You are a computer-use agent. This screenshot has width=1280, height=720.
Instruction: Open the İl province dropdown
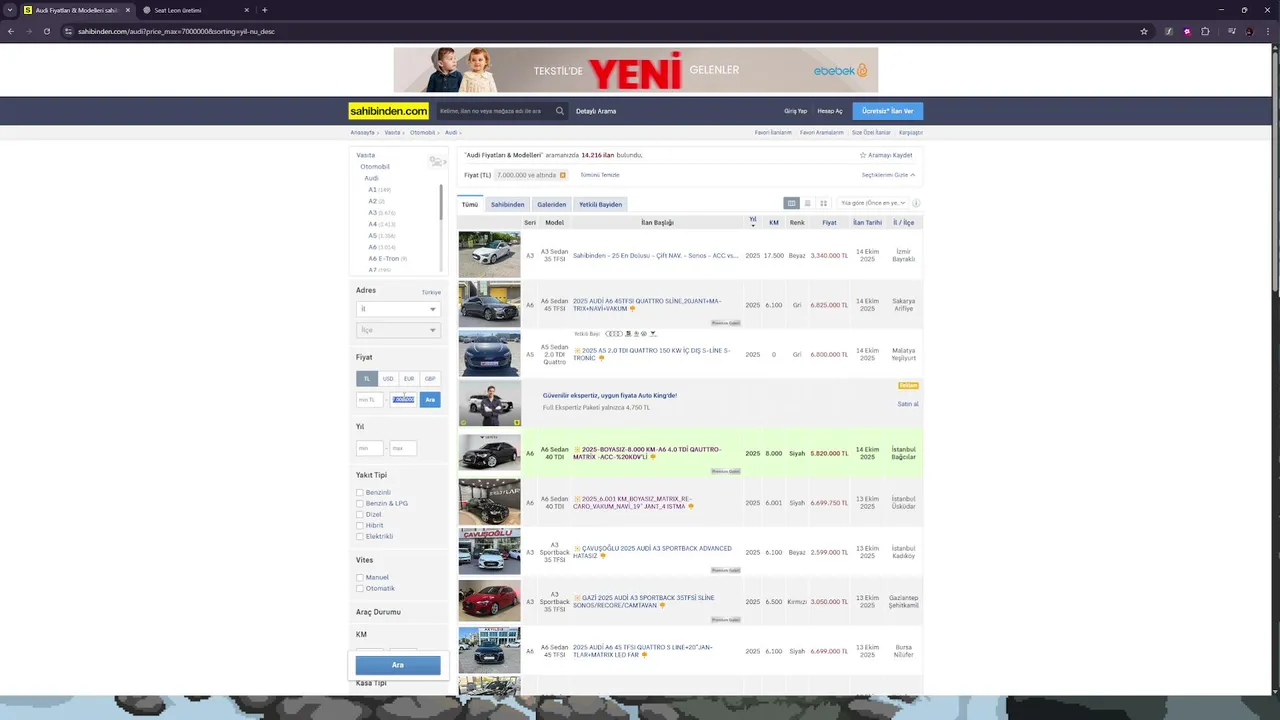tap(398, 309)
